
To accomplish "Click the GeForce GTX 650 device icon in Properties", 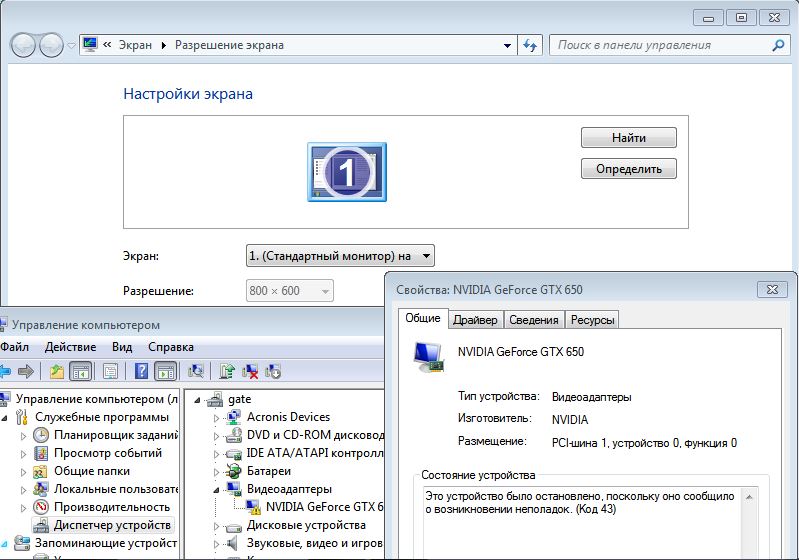I will (x=429, y=356).
